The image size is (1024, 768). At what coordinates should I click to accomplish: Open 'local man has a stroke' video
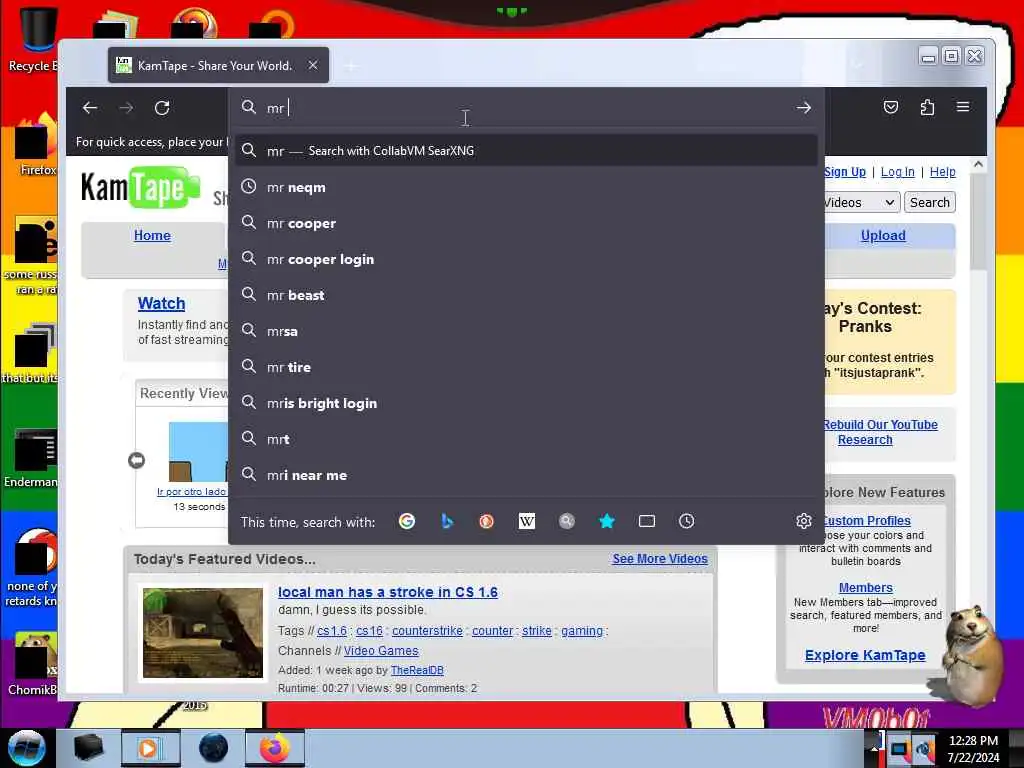pyautogui.click(x=388, y=592)
